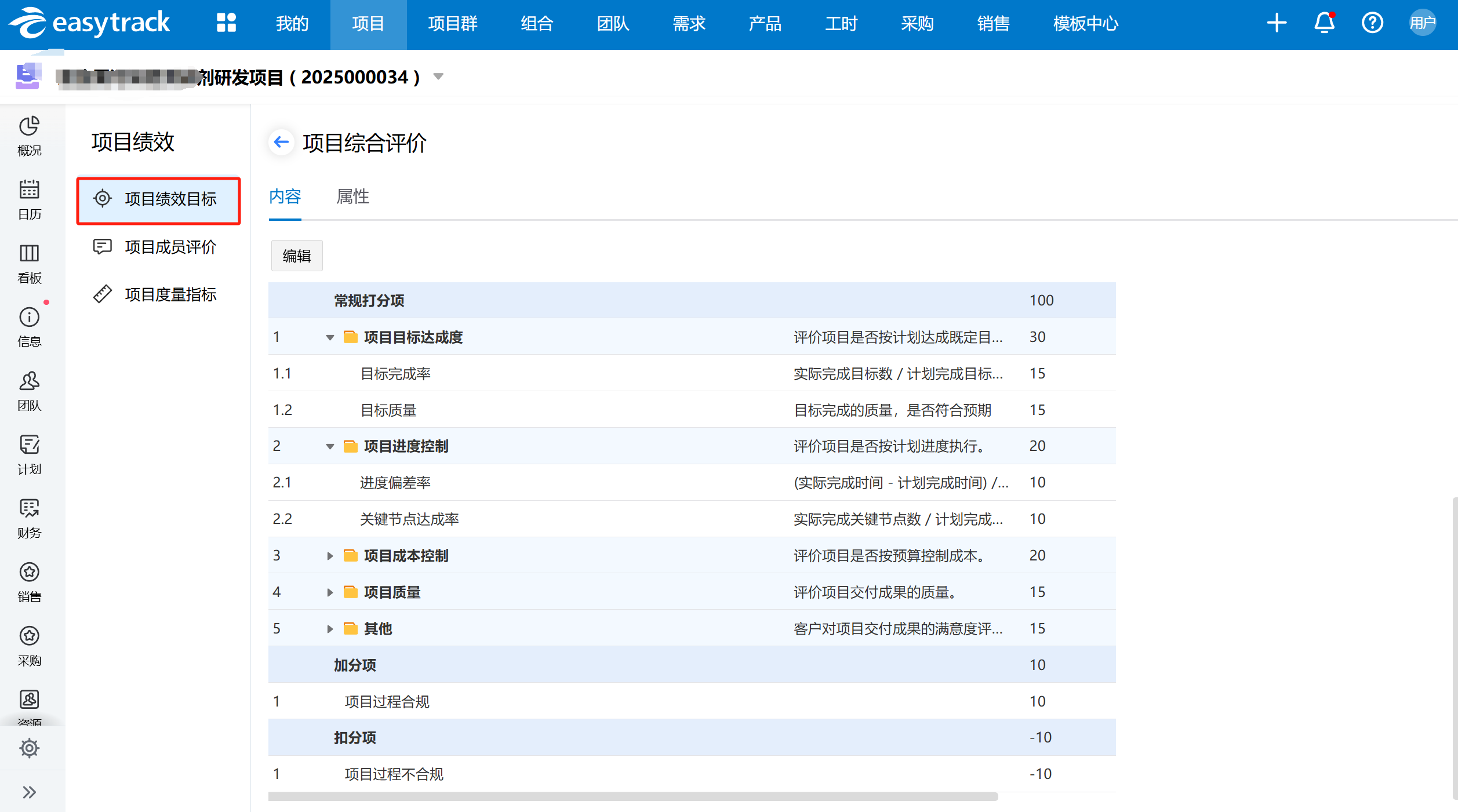Screen dimensions: 1458x812
Task: Open project name dropdown arrow
Action: 438,77
